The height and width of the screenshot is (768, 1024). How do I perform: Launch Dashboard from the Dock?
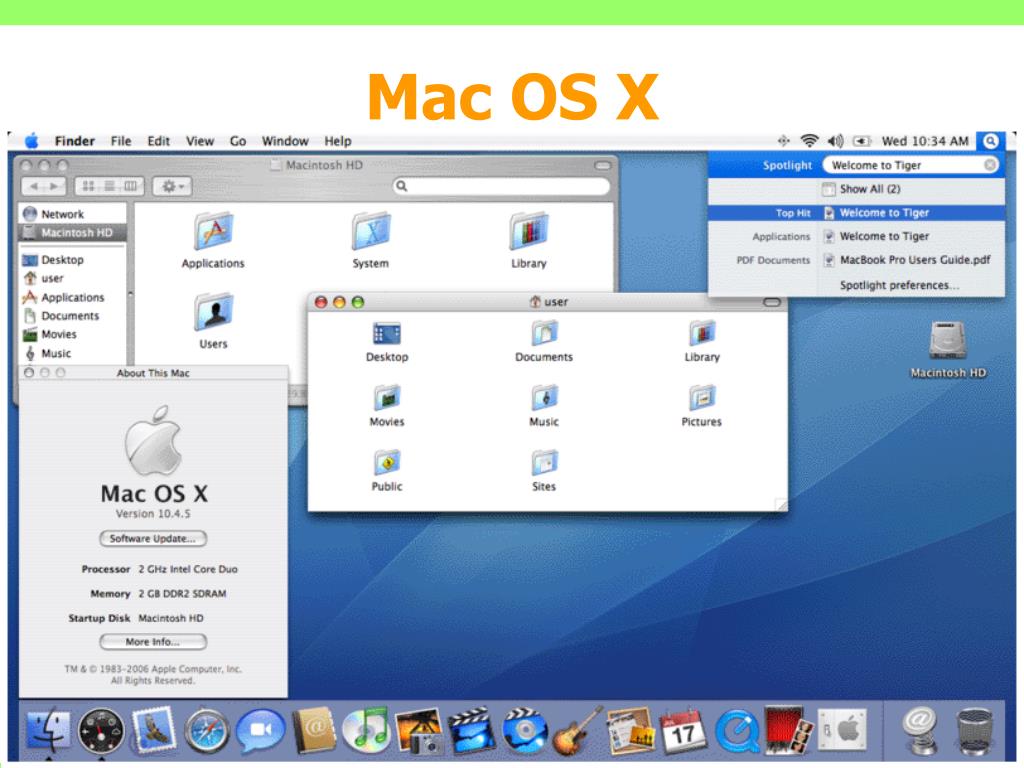(x=101, y=731)
